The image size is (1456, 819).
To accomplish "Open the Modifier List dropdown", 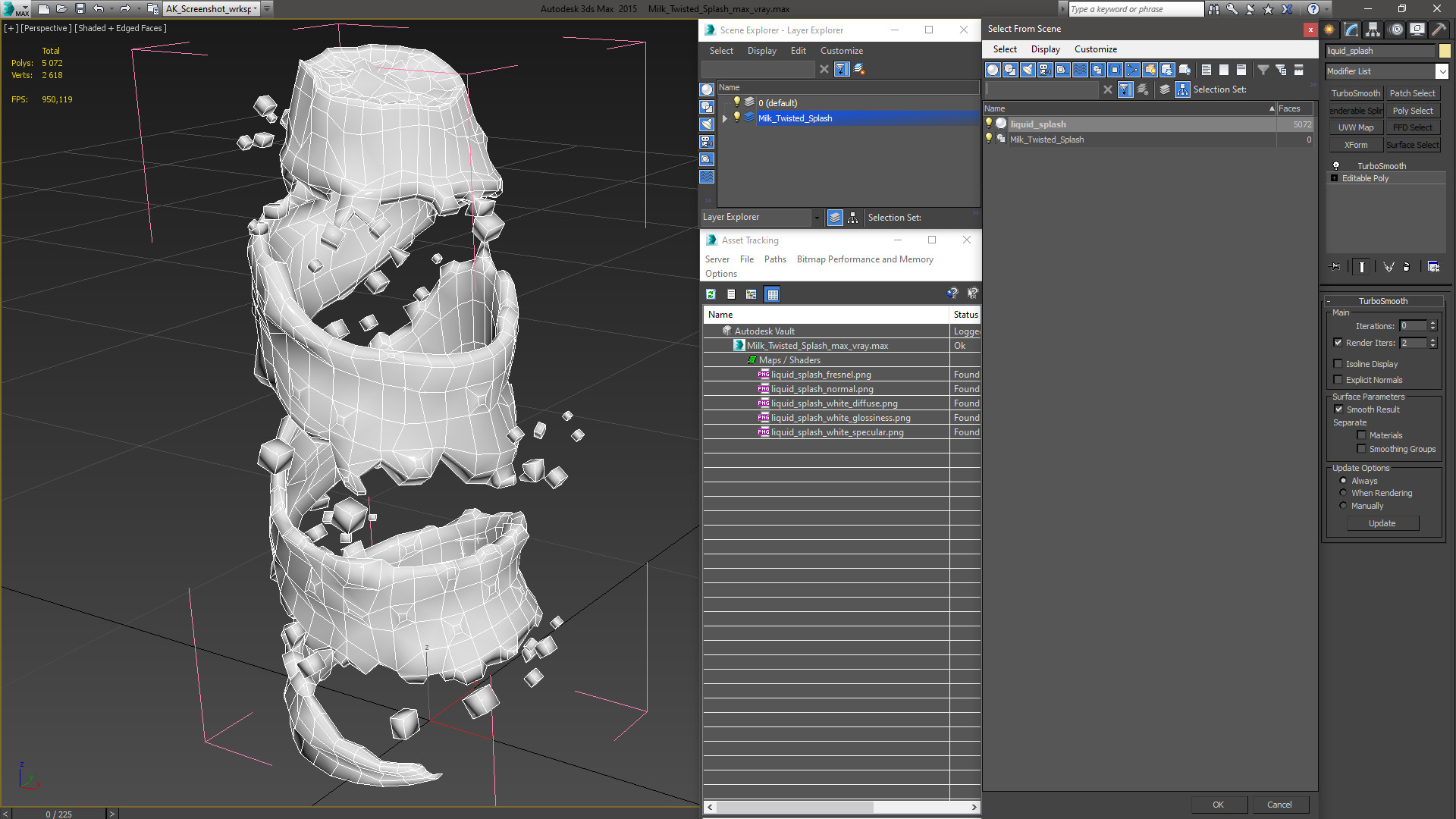I will (1442, 71).
